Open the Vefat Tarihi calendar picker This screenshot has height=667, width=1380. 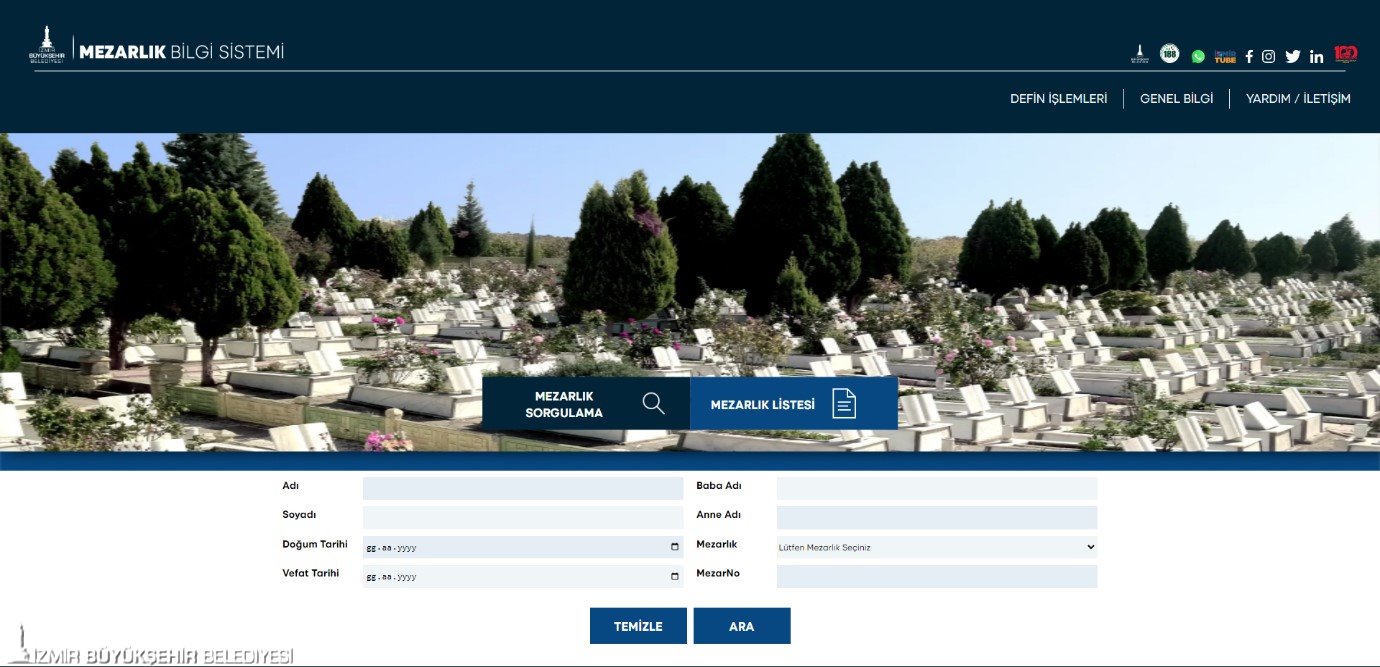click(x=675, y=576)
